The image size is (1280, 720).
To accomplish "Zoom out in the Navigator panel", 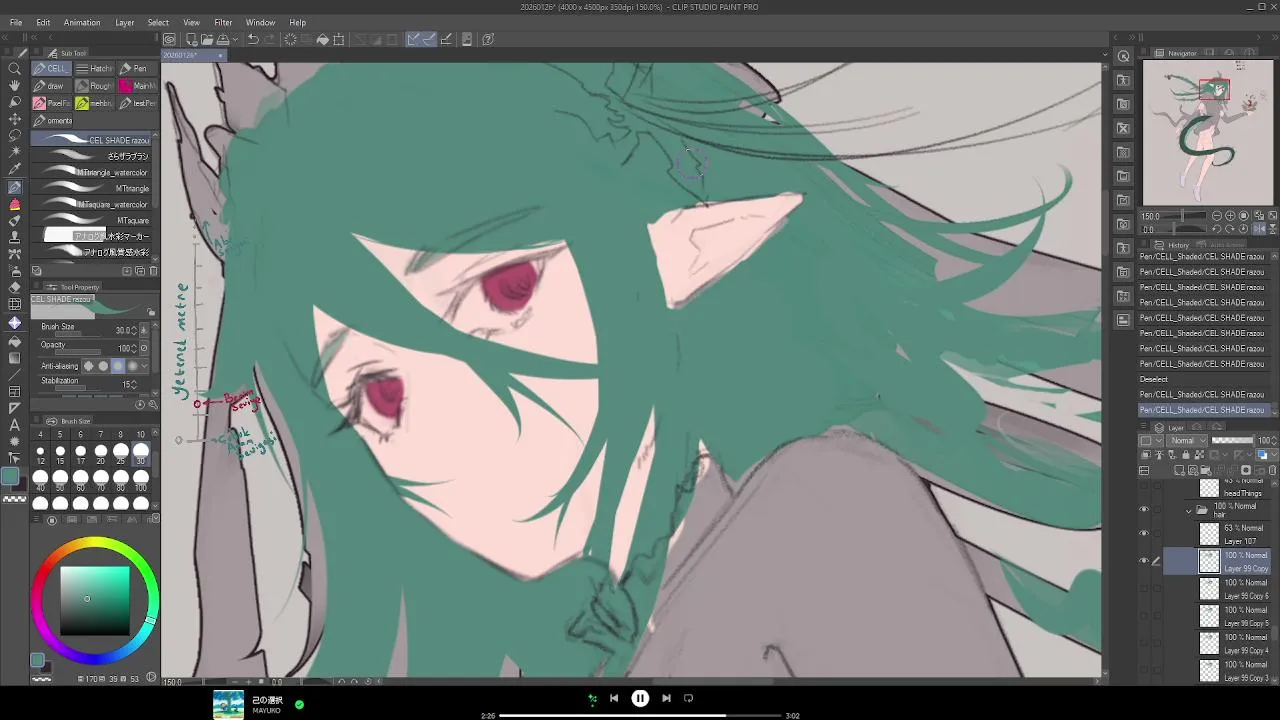I will tap(1216, 216).
